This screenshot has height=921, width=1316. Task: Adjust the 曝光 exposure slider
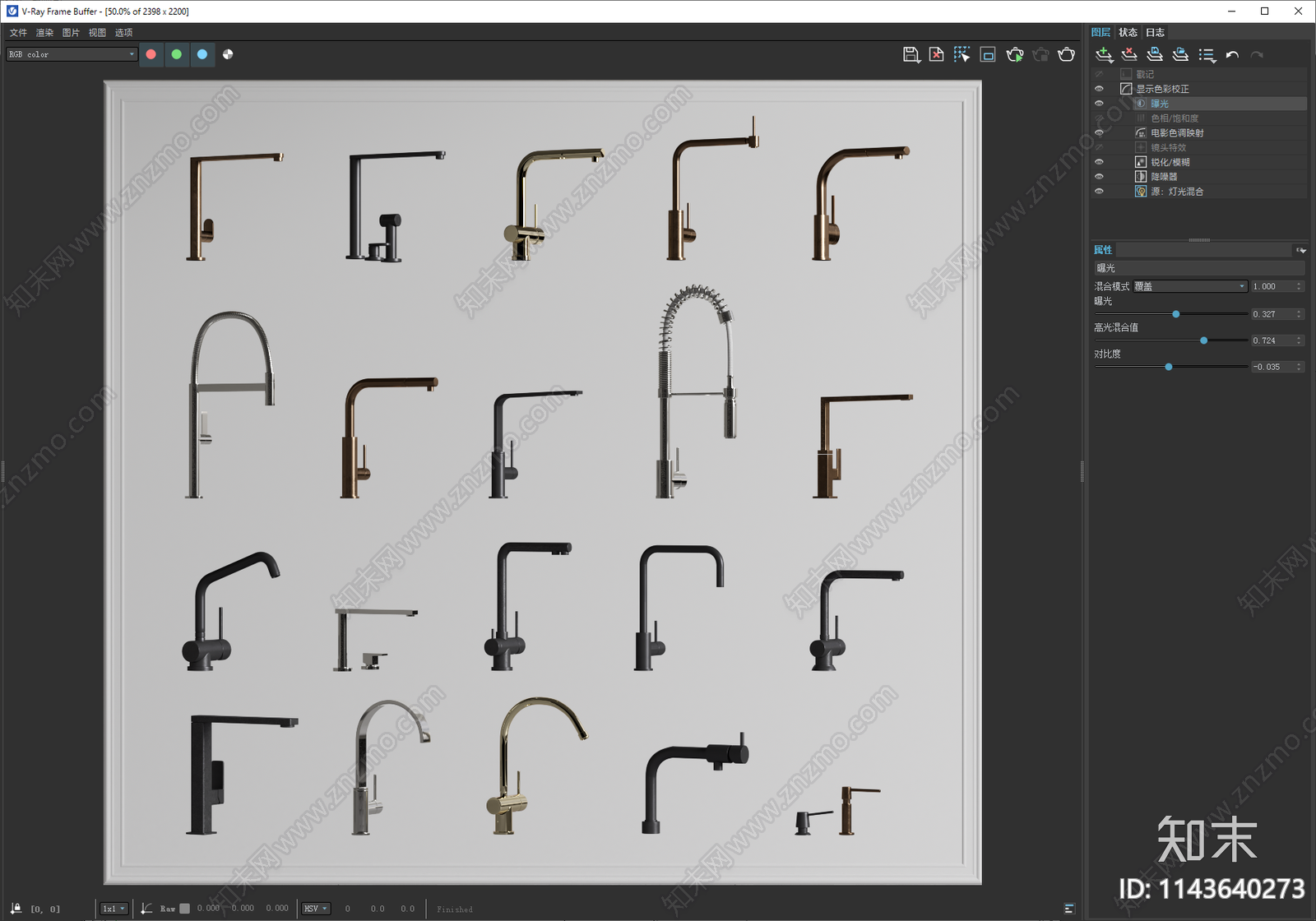[x=1176, y=314]
